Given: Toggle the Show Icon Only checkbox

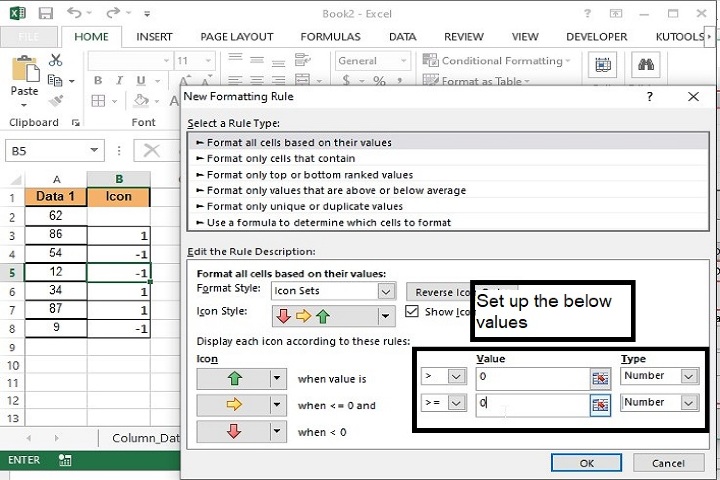Looking at the screenshot, I should click(412, 311).
